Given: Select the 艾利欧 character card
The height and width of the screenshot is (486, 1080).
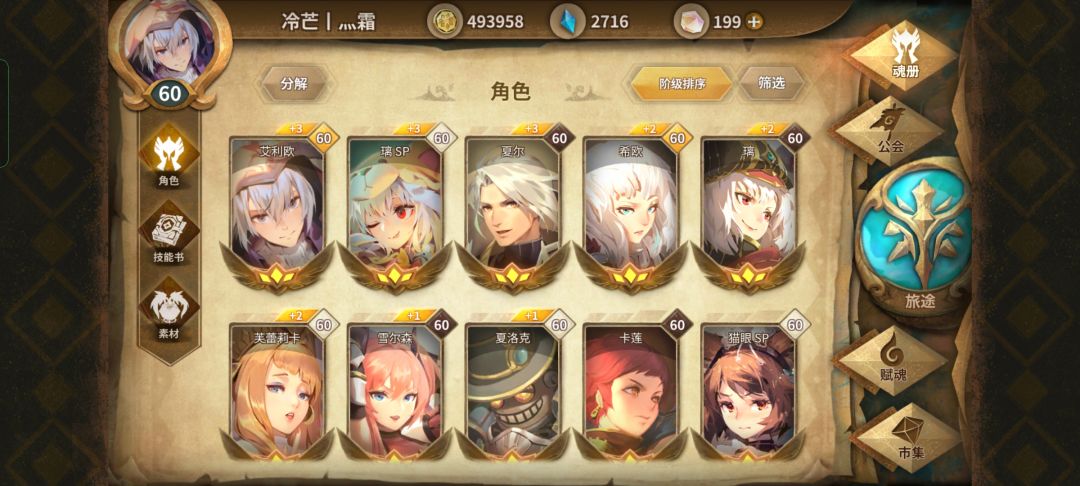Looking at the screenshot, I should point(278,208).
